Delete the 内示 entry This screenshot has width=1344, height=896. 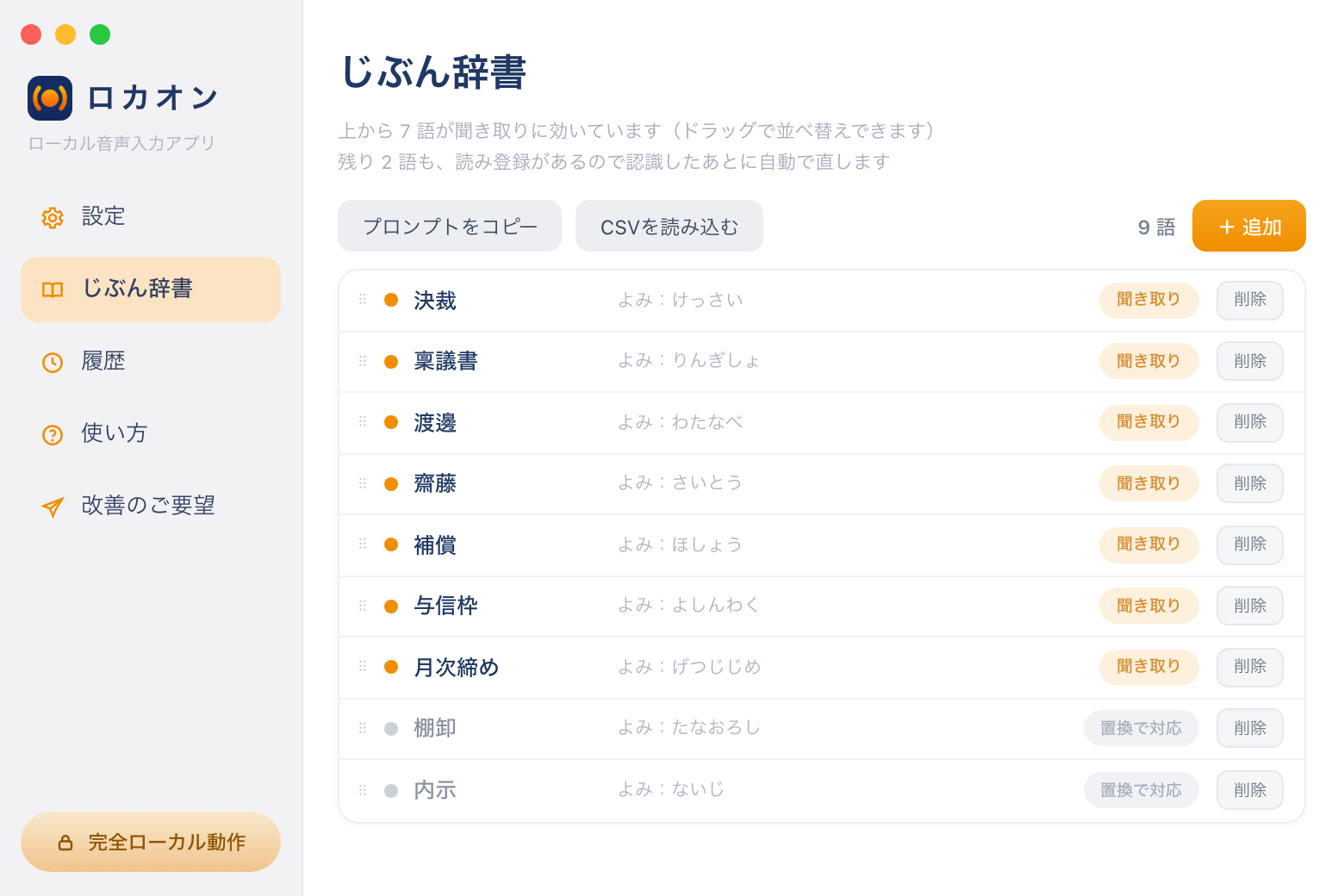click(1250, 790)
